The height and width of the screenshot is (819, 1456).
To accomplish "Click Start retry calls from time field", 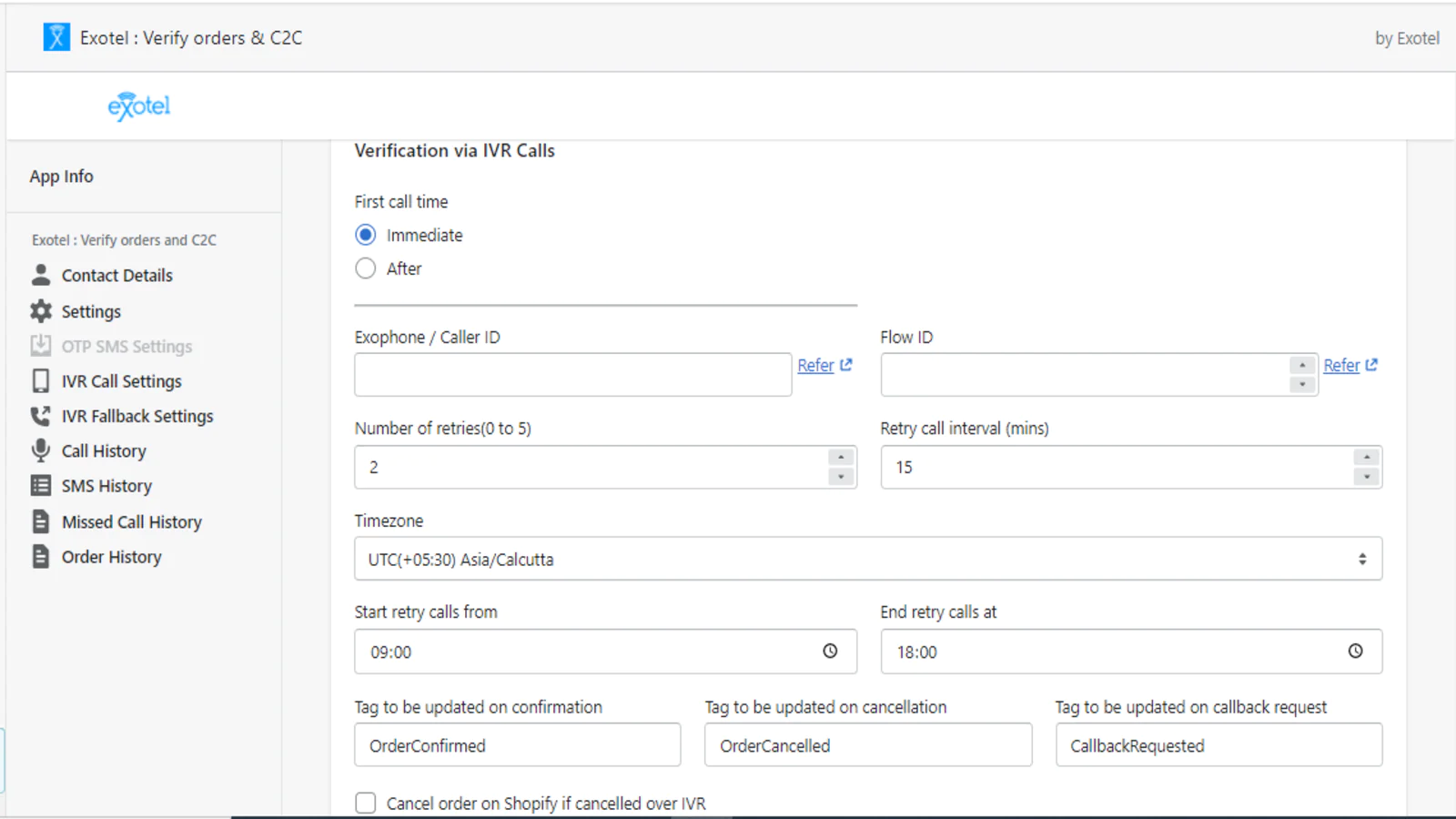I will 606,652.
